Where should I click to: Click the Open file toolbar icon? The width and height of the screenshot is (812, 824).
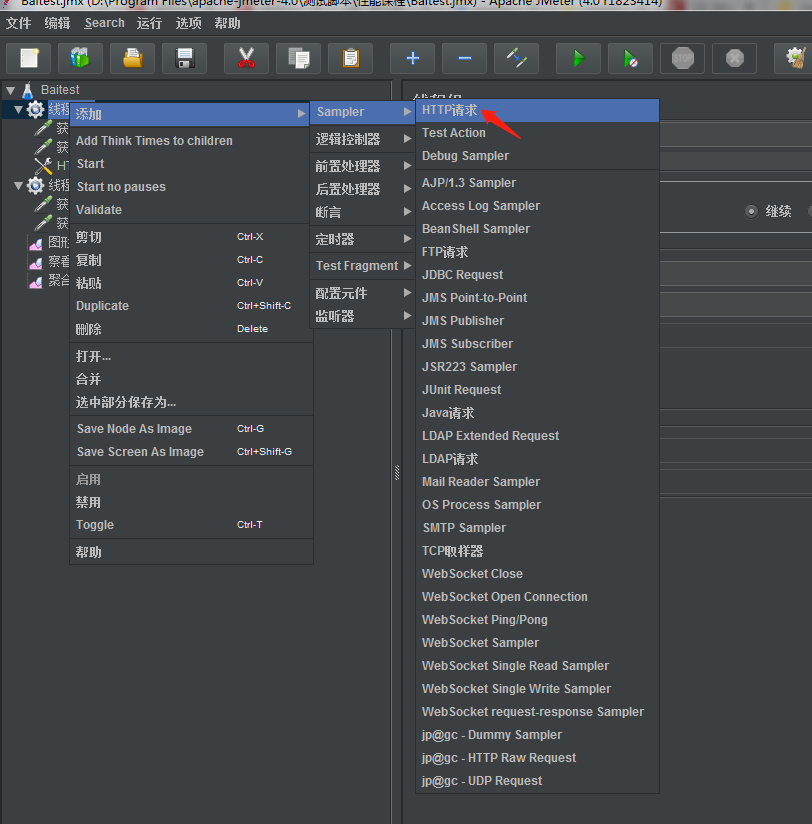(x=132, y=58)
